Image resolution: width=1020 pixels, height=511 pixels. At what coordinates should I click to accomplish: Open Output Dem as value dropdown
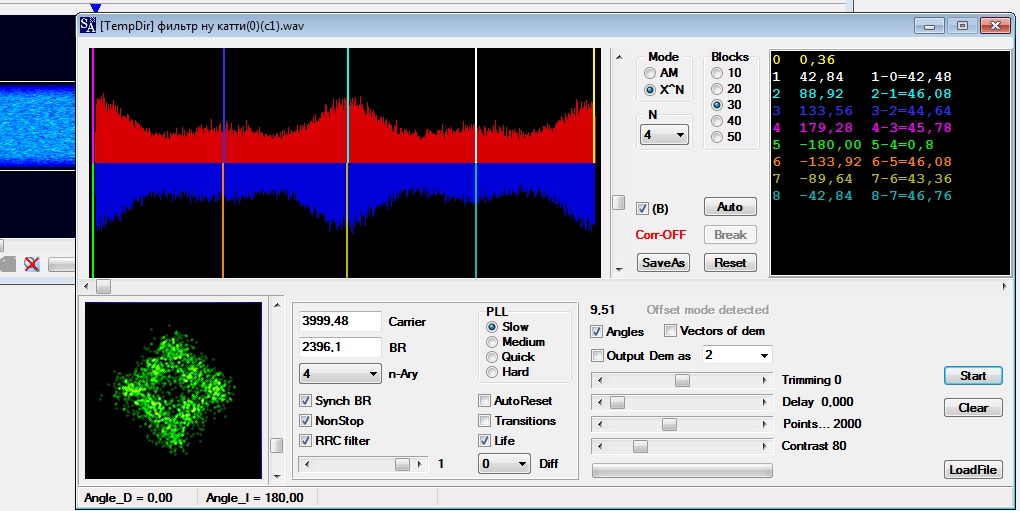tap(737, 355)
